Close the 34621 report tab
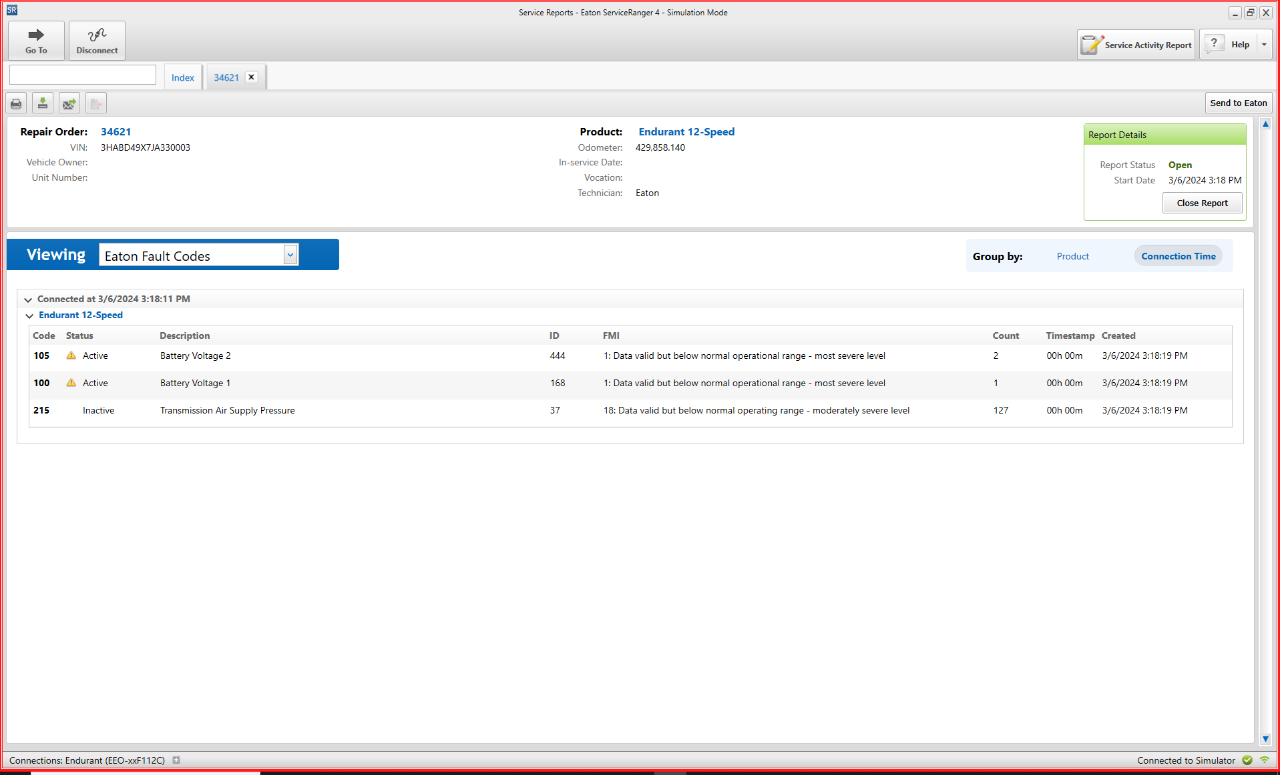 pos(251,77)
